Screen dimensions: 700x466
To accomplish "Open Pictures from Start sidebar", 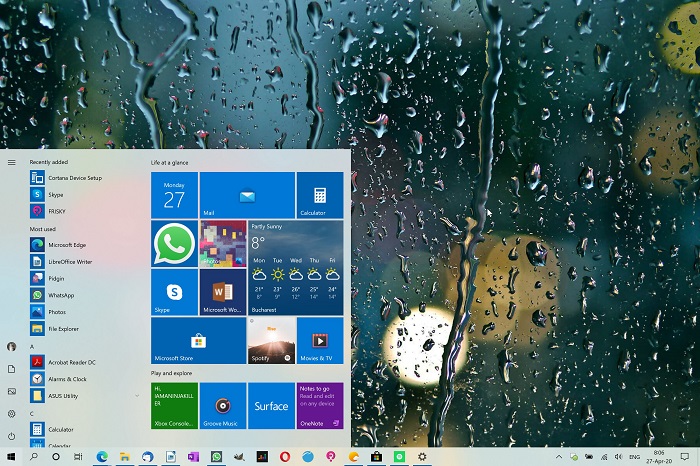I will pos(12,391).
